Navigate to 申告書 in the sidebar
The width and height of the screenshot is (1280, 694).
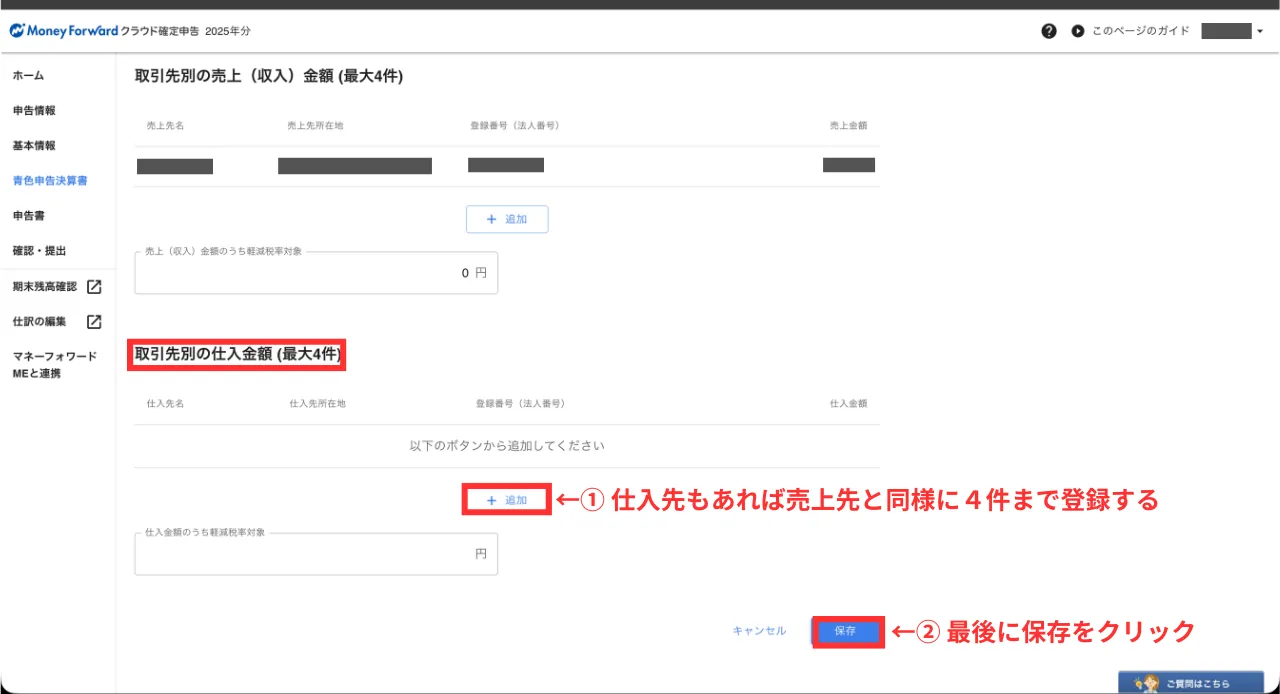coord(28,216)
